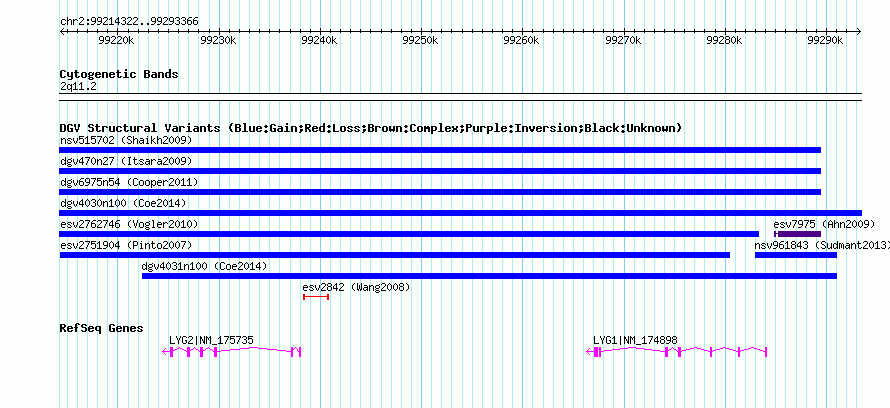Open the esv2762746 (Vogler2010) variant label

[x=129, y=224]
